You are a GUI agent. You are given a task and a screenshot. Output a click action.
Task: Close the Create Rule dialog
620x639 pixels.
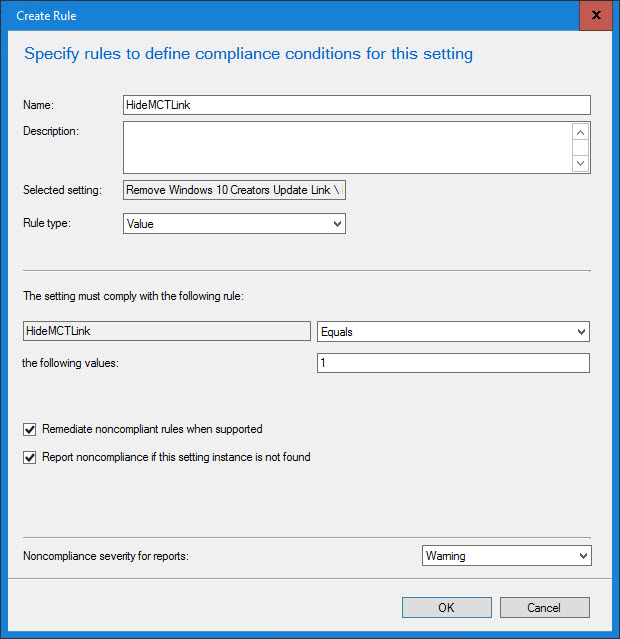click(x=596, y=16)
